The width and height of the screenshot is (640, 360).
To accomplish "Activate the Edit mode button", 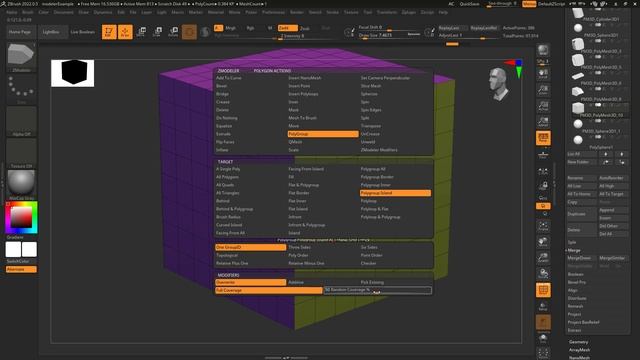I will tap(109, 32).
